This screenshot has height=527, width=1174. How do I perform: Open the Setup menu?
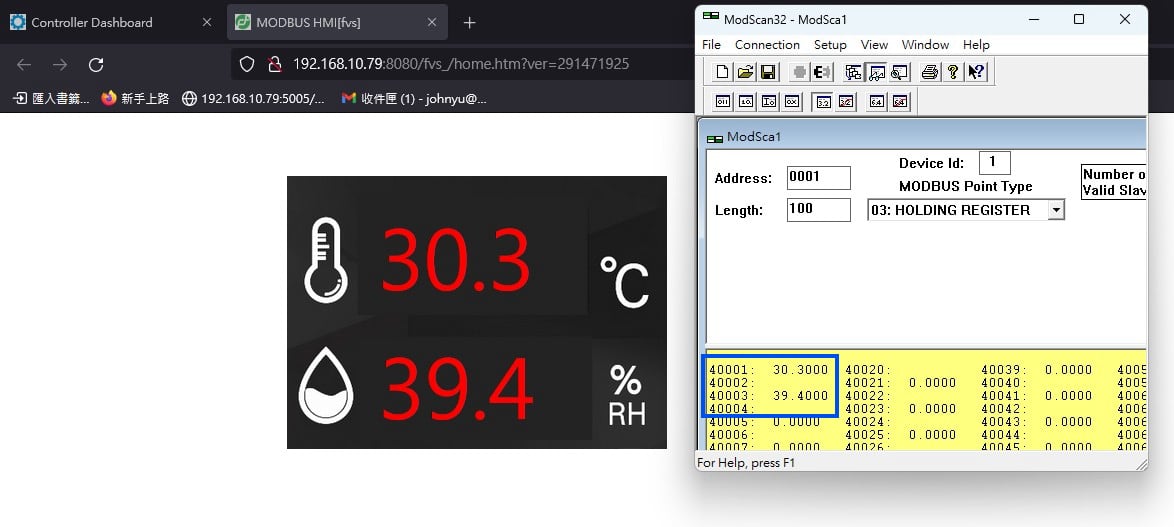coord(830,45)
